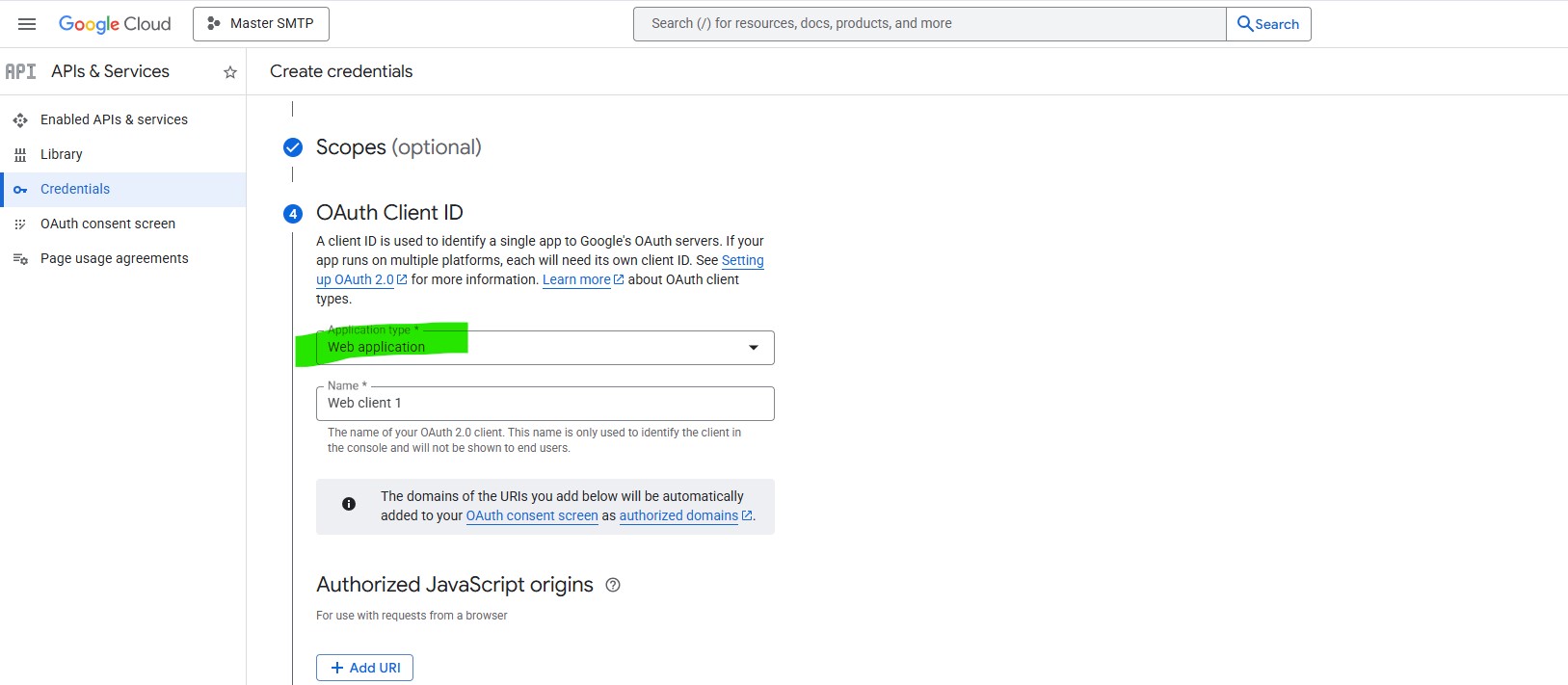Open Page usage agreements
This screenshot has height=685, width=1568.
click(114, 258)
